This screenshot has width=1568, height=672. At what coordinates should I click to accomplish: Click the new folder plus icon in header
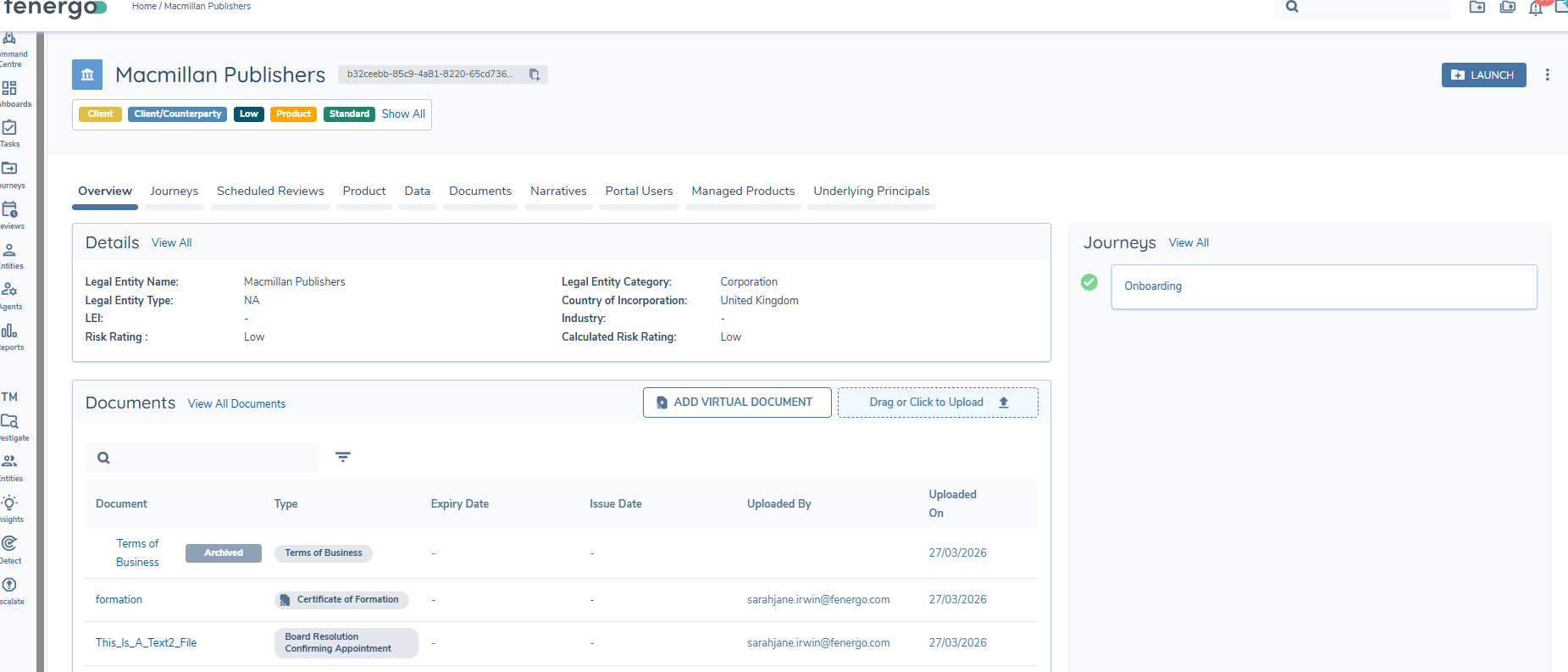pyautogui.click(x=1477, y=7)
